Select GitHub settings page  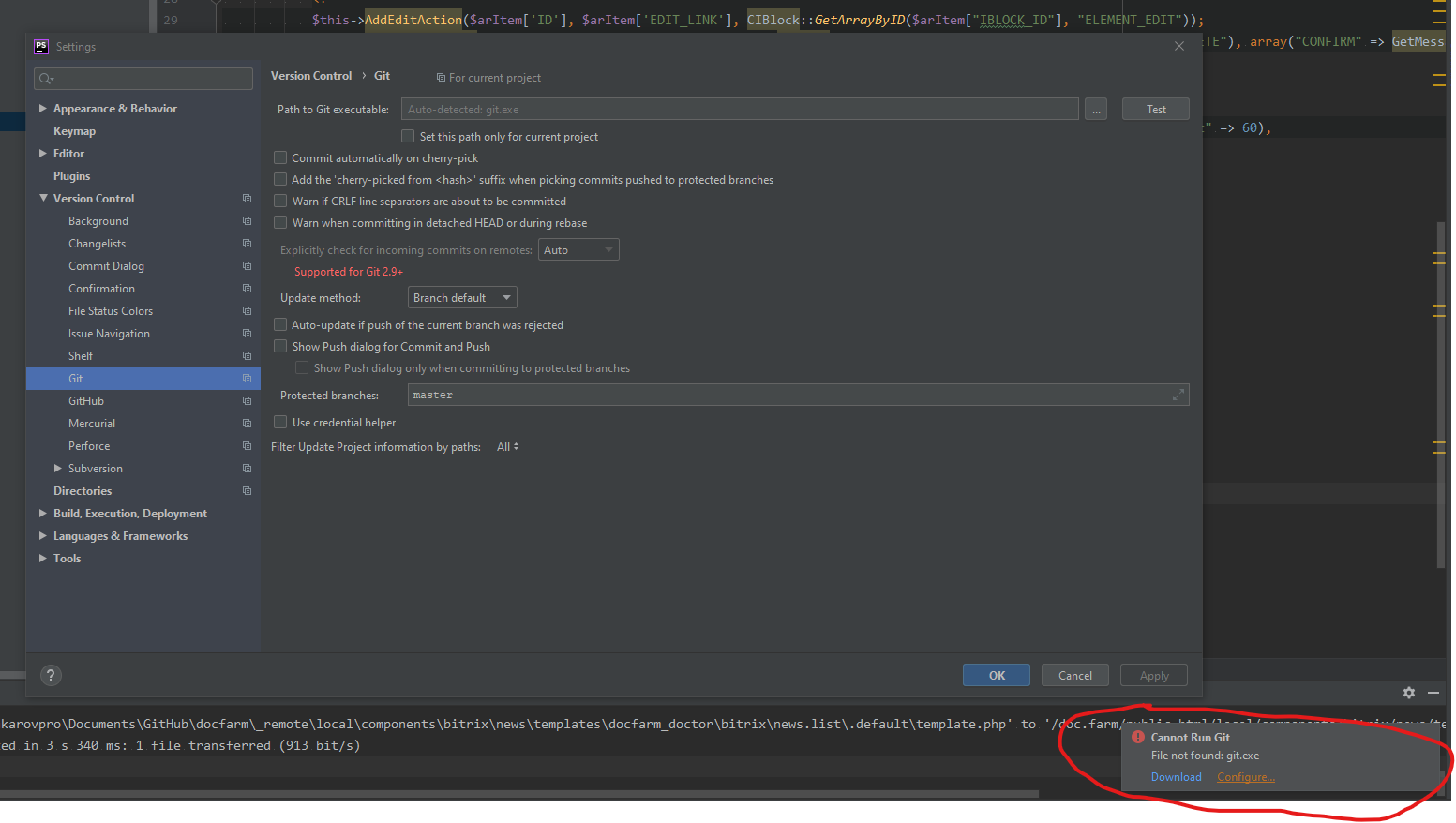point(86,401)
